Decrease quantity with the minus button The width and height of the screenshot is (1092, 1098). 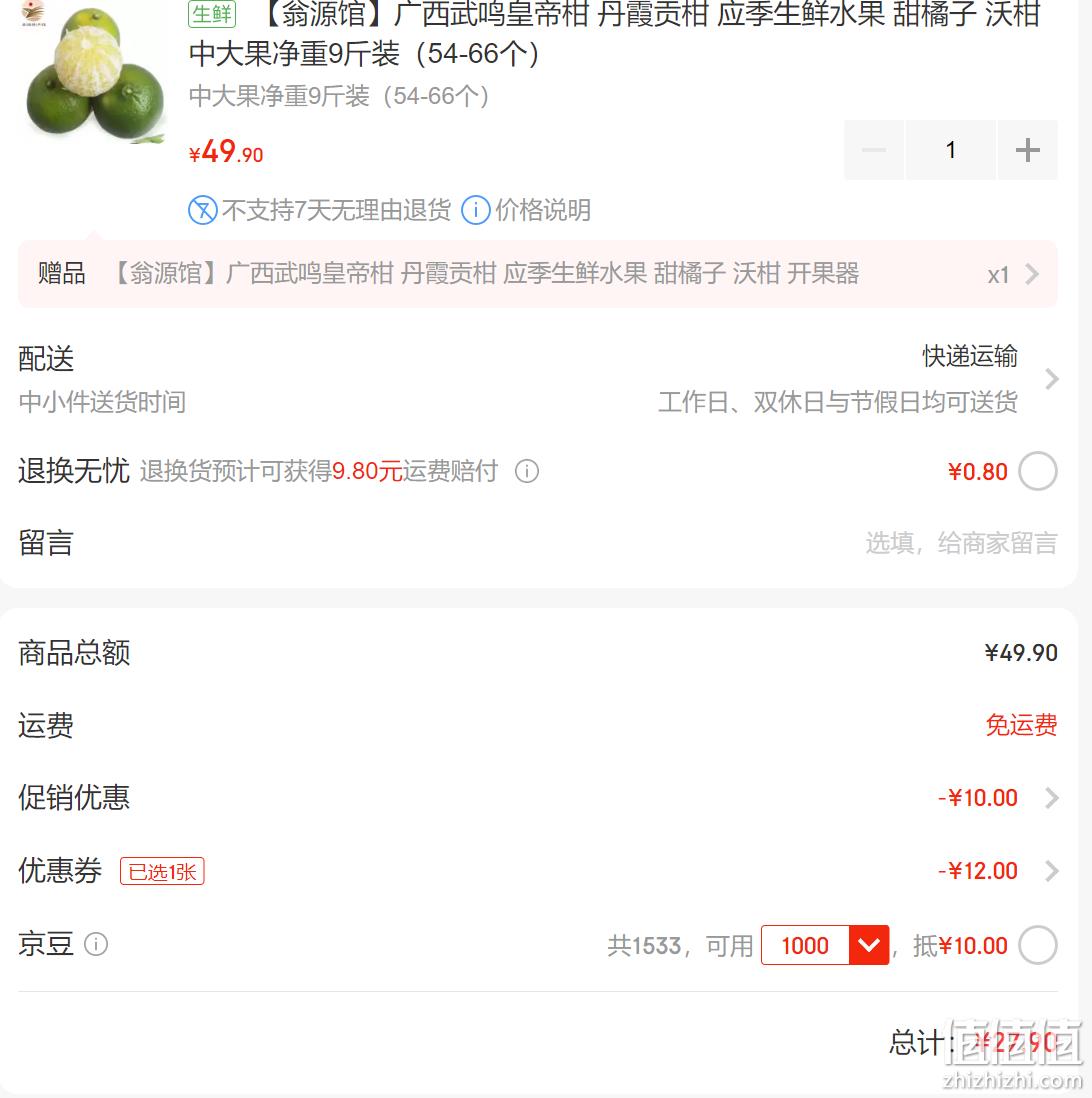(x=873, y=150)
